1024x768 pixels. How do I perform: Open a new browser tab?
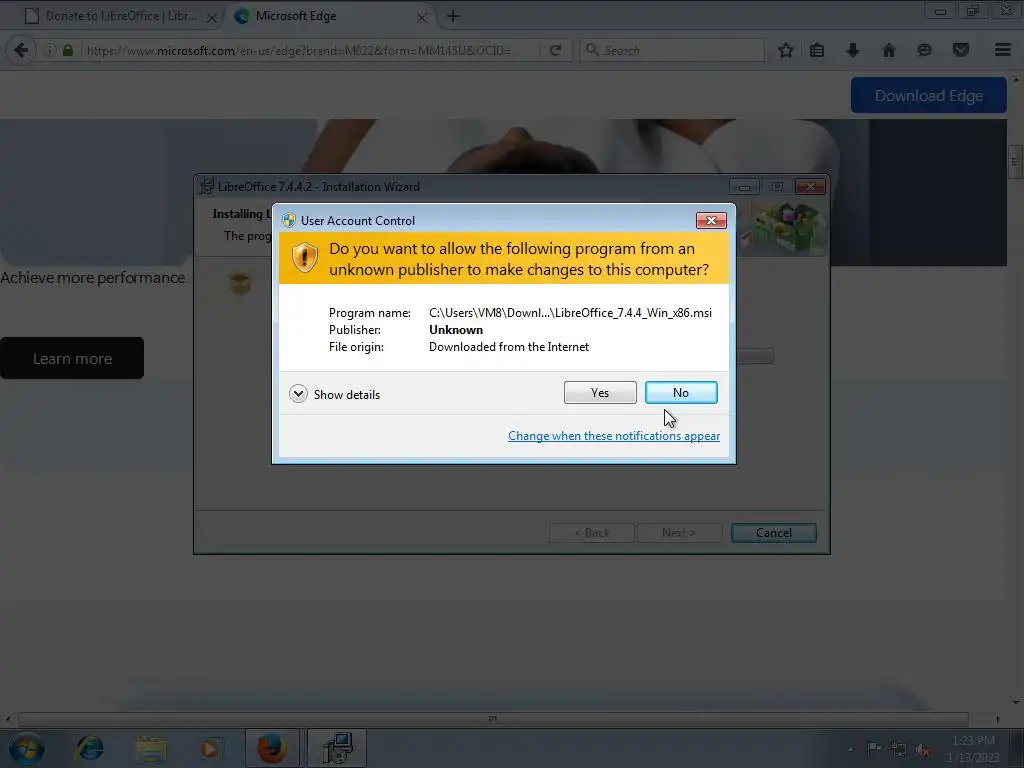(453, 16)
